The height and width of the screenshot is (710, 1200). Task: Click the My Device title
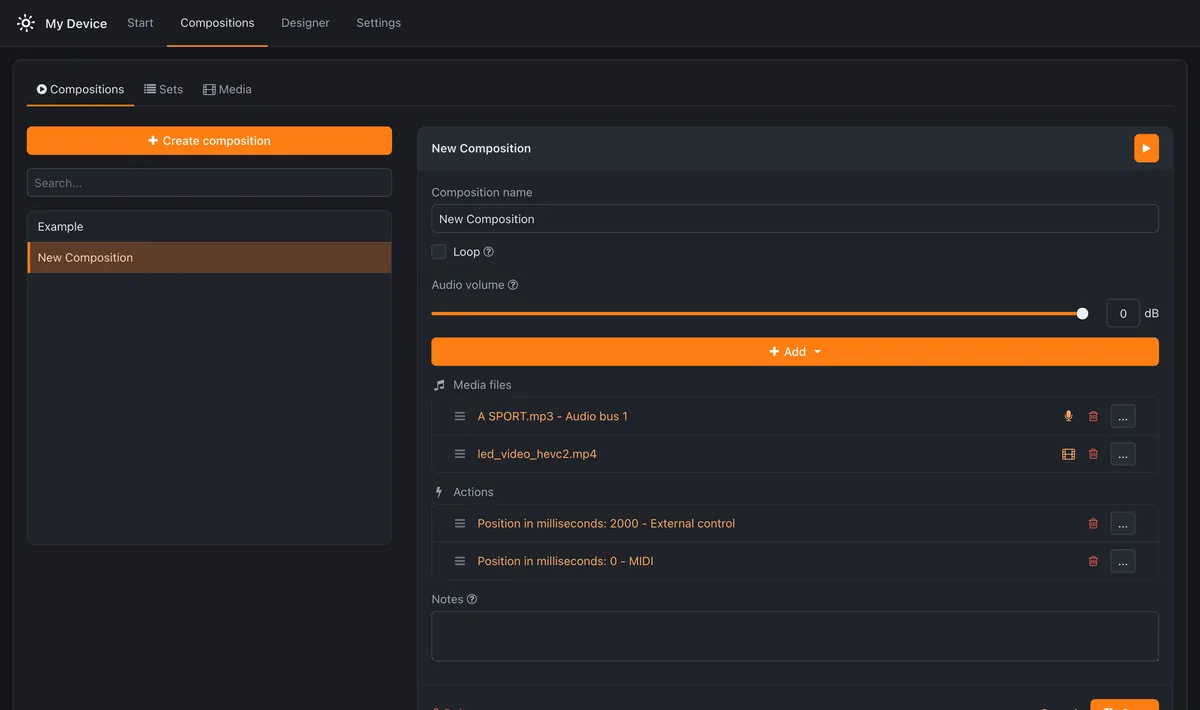click(x=76, y=24)
